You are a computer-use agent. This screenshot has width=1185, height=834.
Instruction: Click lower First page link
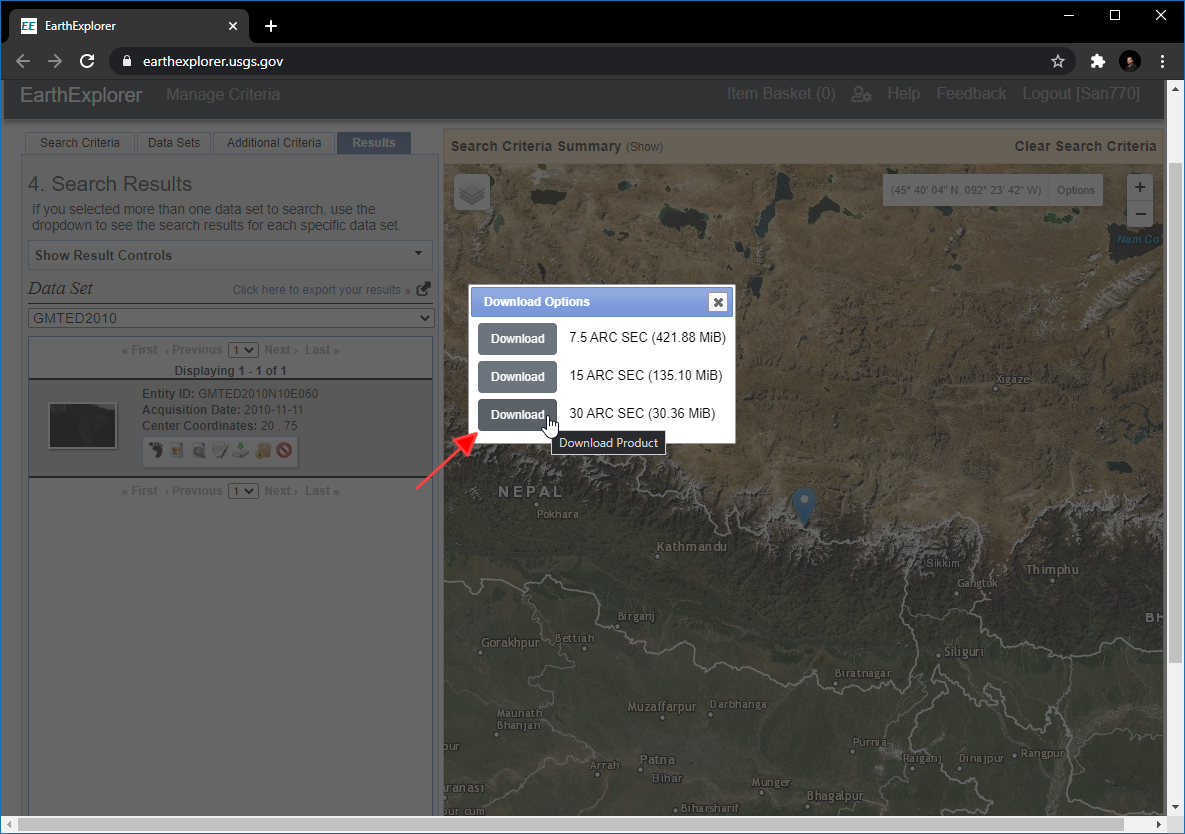coord(140,491)
